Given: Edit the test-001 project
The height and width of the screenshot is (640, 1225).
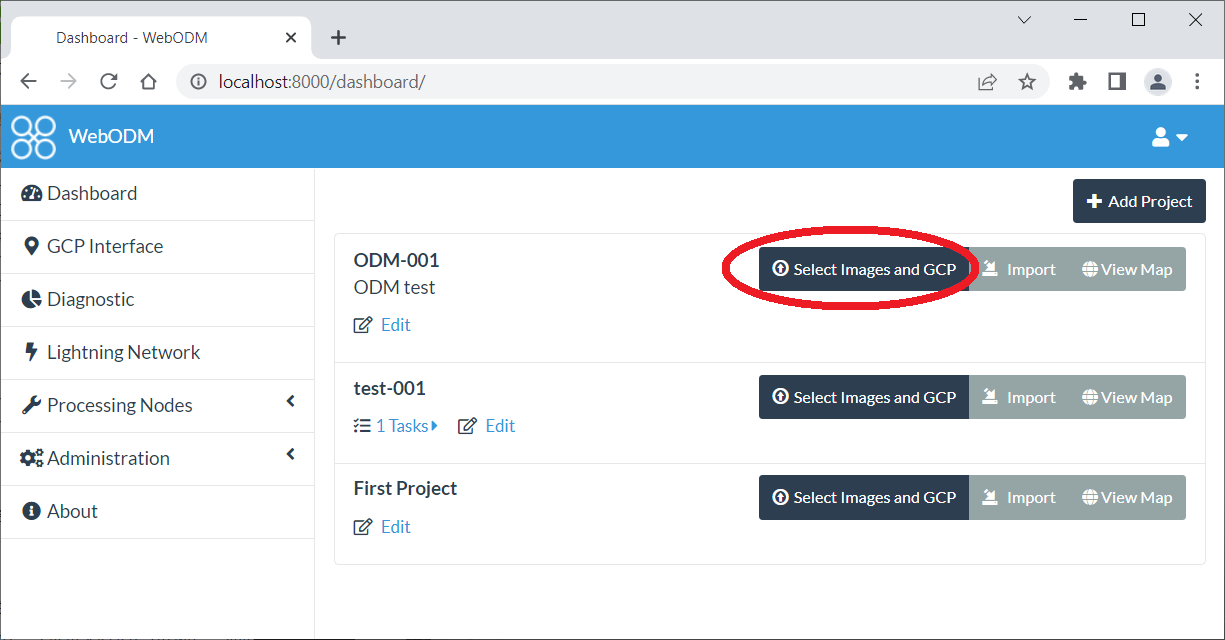Looking at the screenshot, I should click(x=487, y=426).
